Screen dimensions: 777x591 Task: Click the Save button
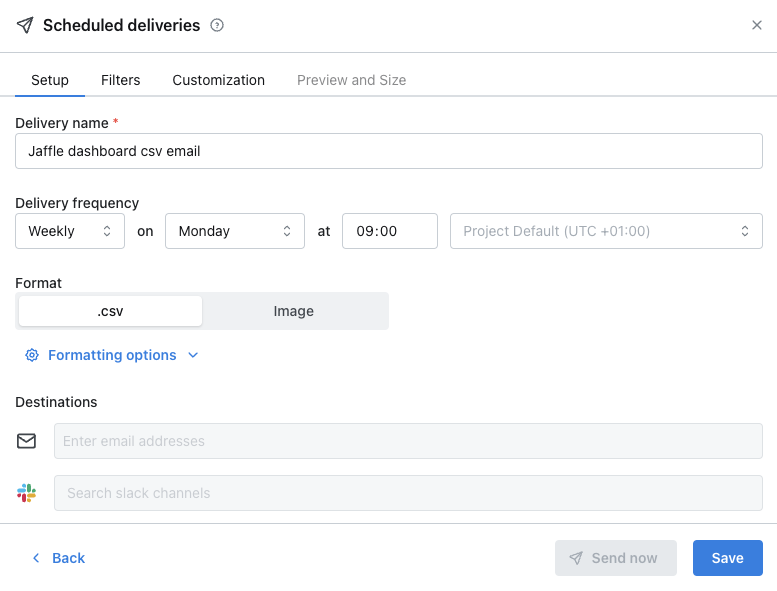pyautogui.click(x=727, y=558)
